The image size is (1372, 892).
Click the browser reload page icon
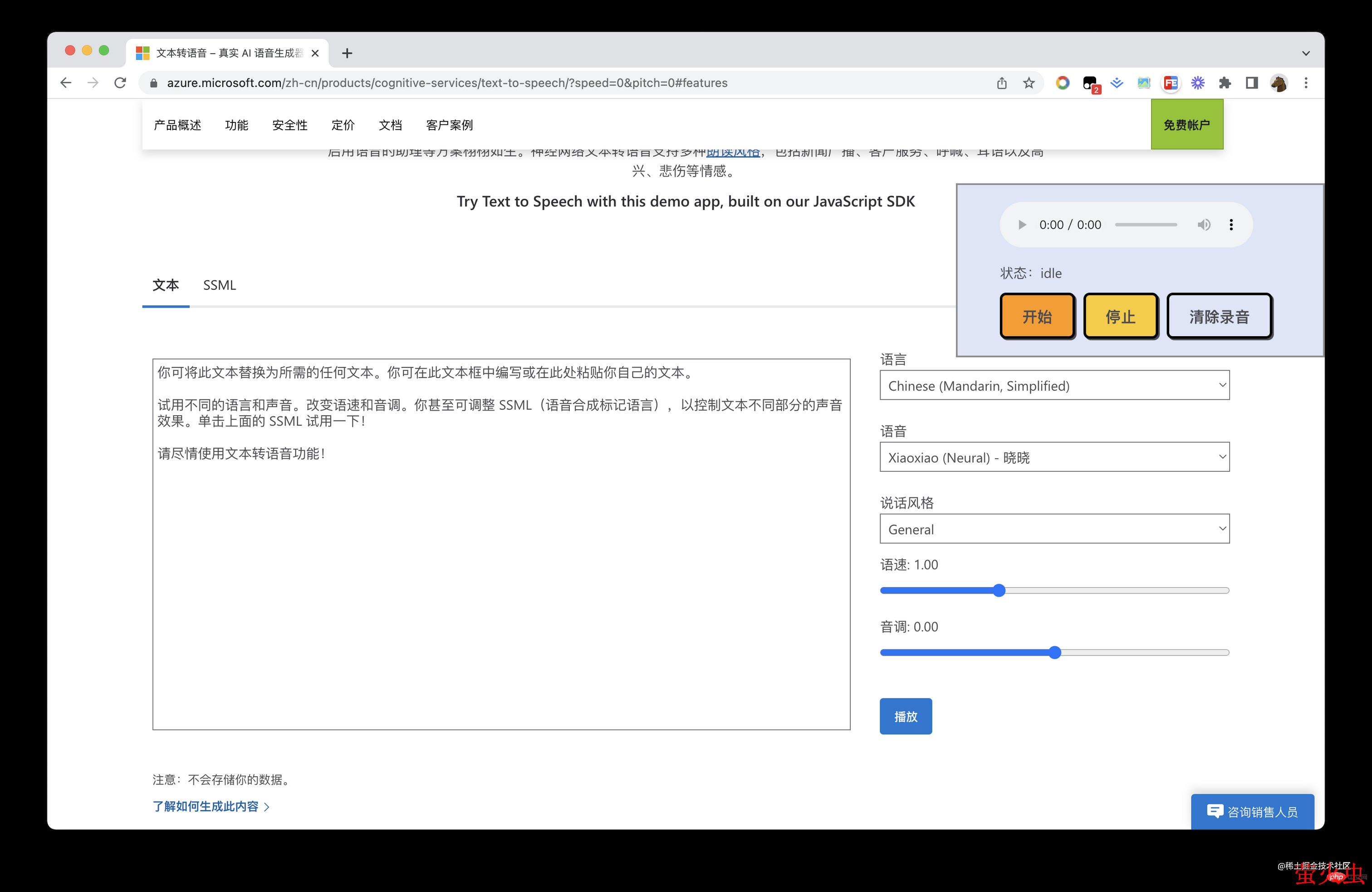(120, 83)
